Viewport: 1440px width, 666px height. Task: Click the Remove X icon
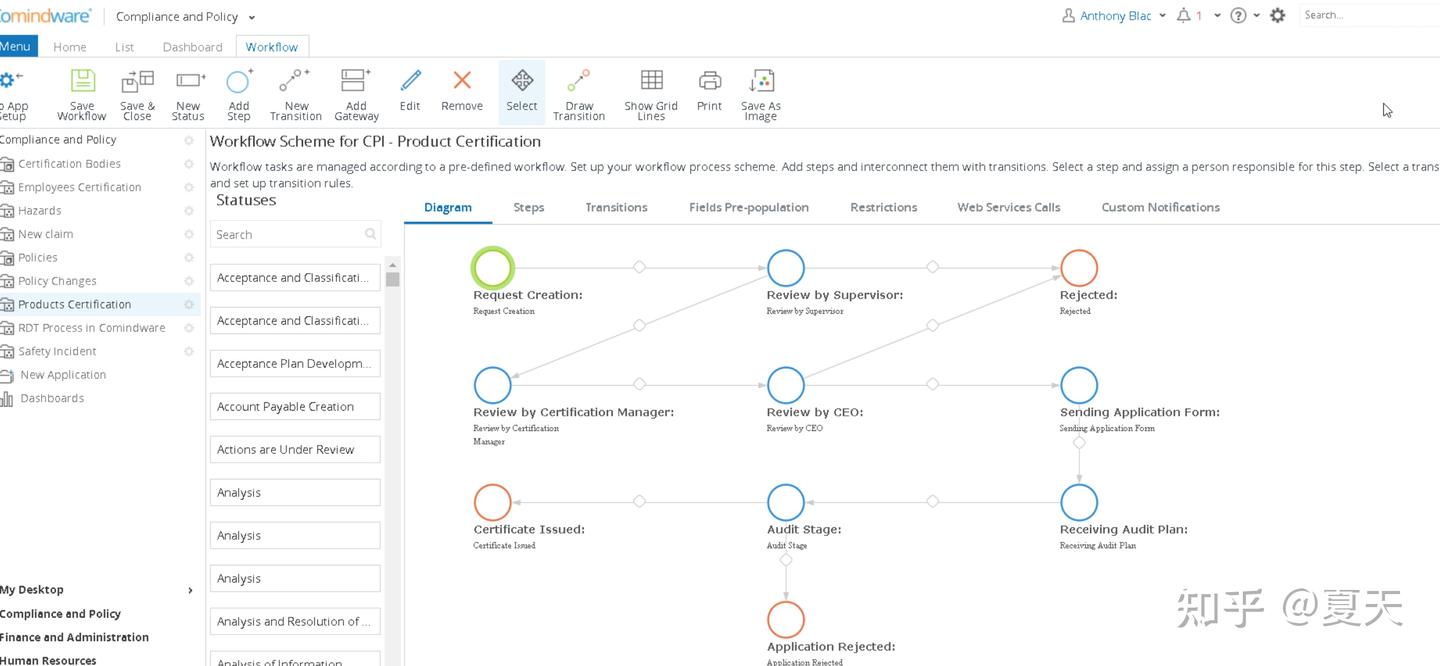462,81
